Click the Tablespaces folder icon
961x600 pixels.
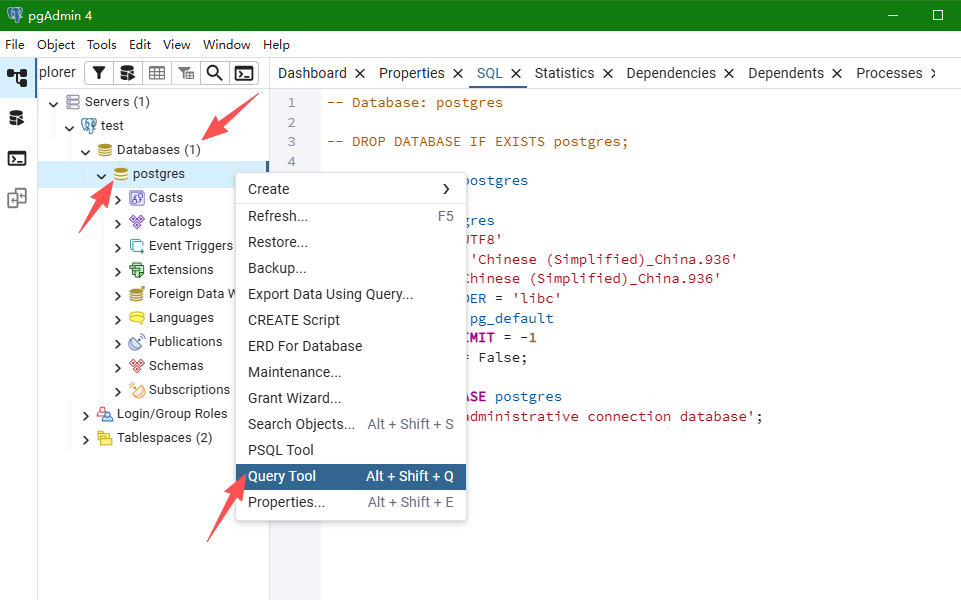pyautogui.click(x=105, y=438)
